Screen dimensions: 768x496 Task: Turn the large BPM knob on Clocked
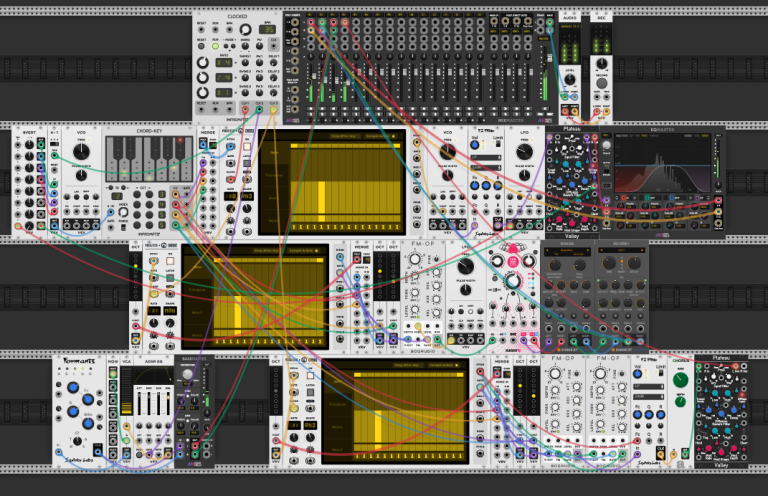(245, 29)
